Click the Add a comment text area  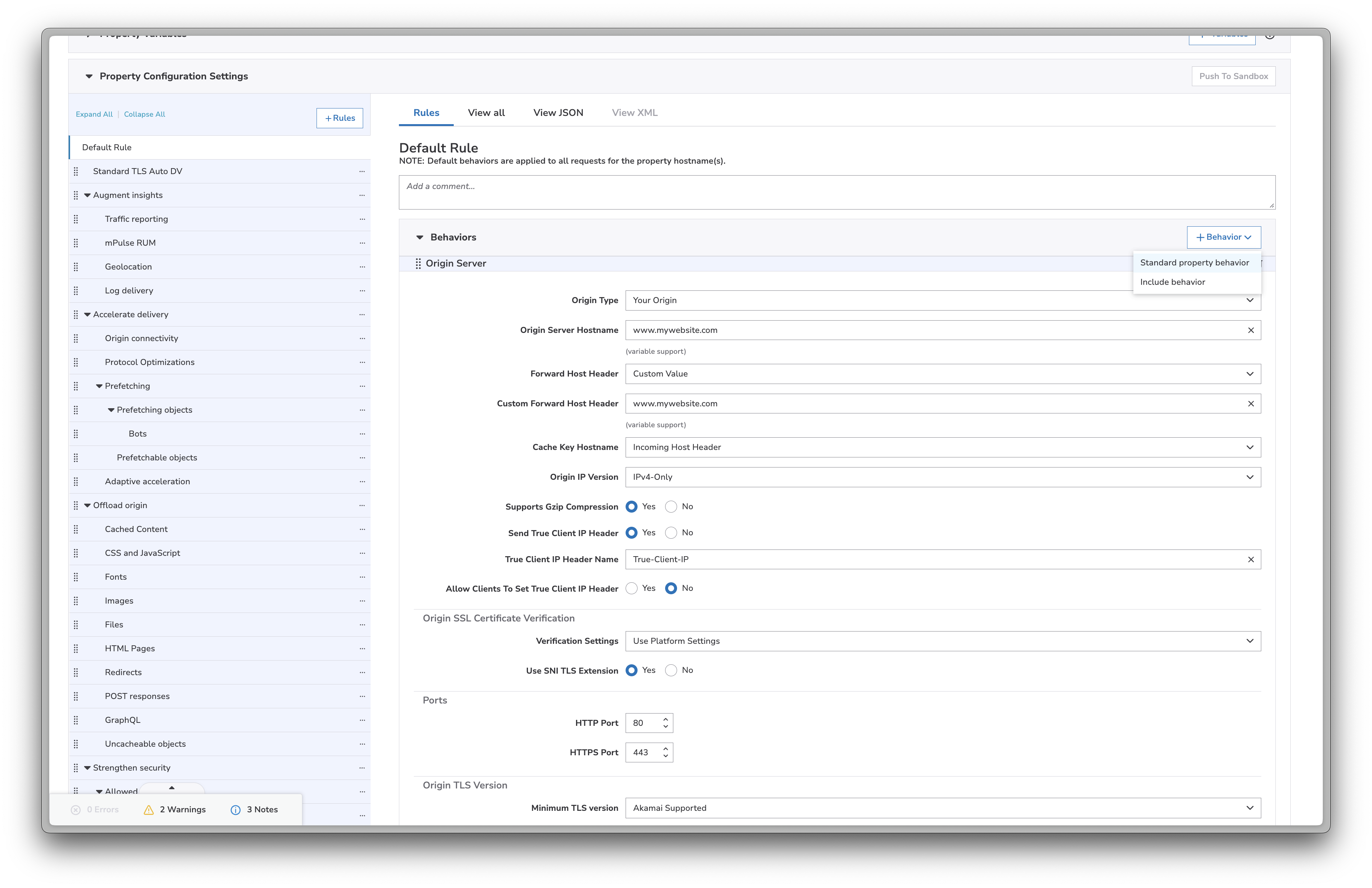point(836,192)
